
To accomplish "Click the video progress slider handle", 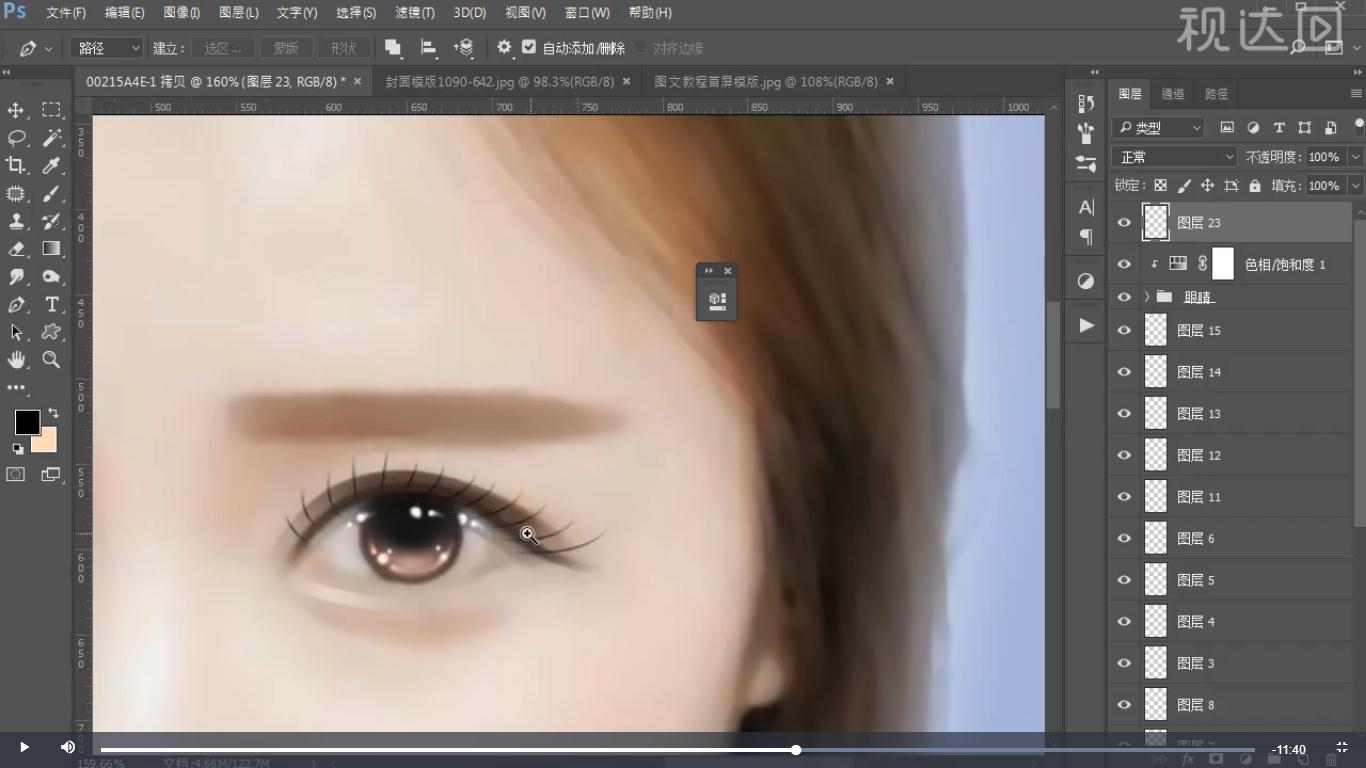I will (x=796, y=749).
